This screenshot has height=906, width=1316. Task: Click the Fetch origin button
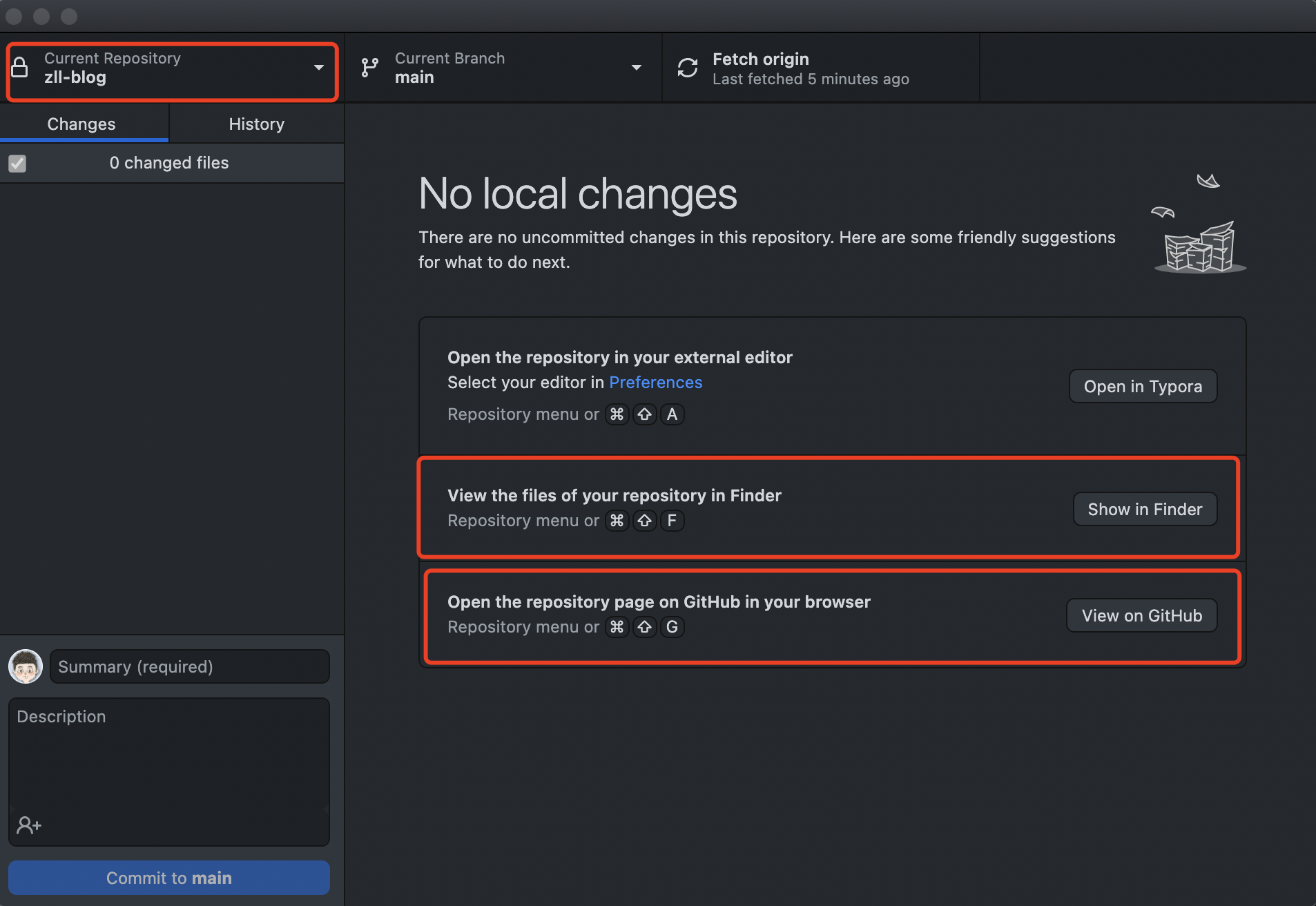(821, 68)
